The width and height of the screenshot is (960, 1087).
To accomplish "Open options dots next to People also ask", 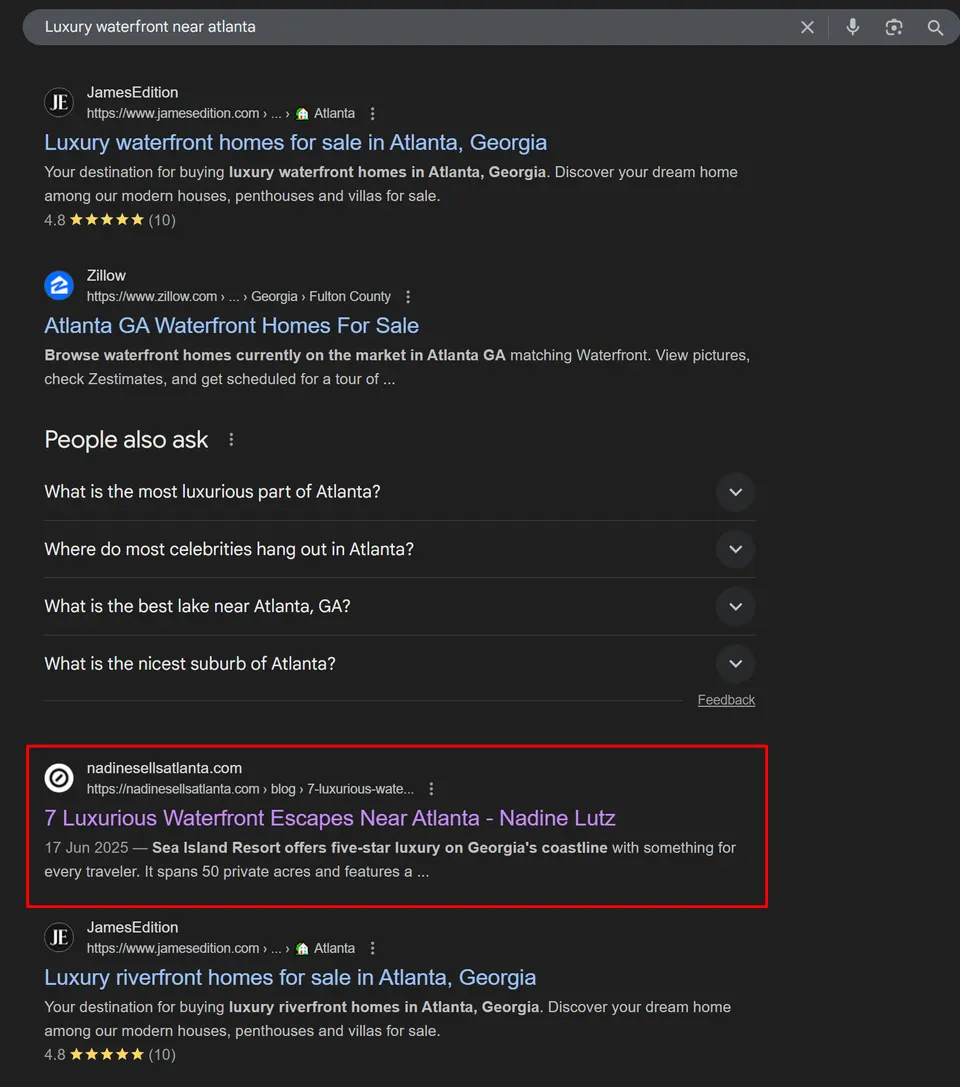I will [231, 440].
